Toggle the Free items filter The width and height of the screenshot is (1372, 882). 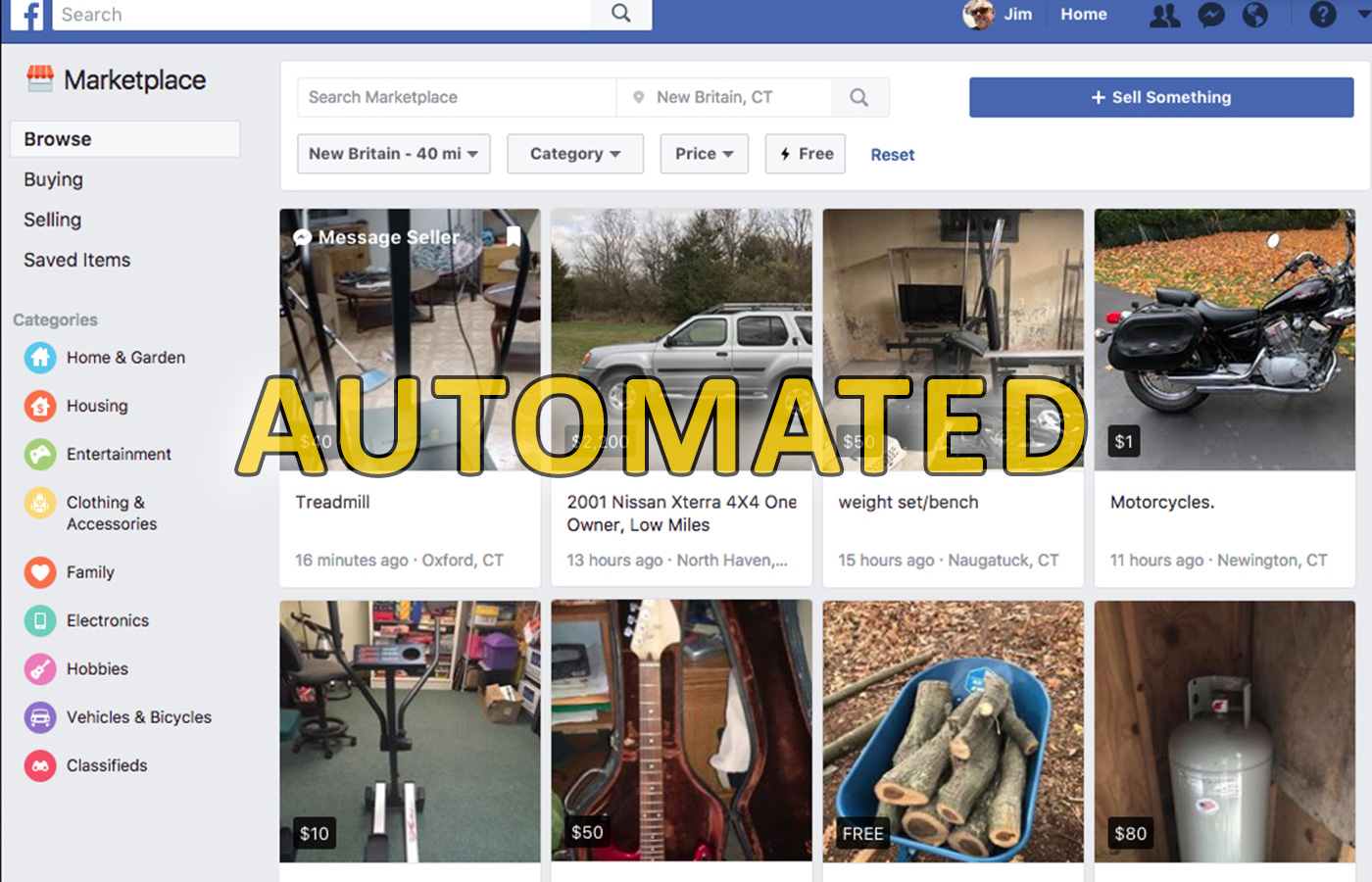(806, 154)
